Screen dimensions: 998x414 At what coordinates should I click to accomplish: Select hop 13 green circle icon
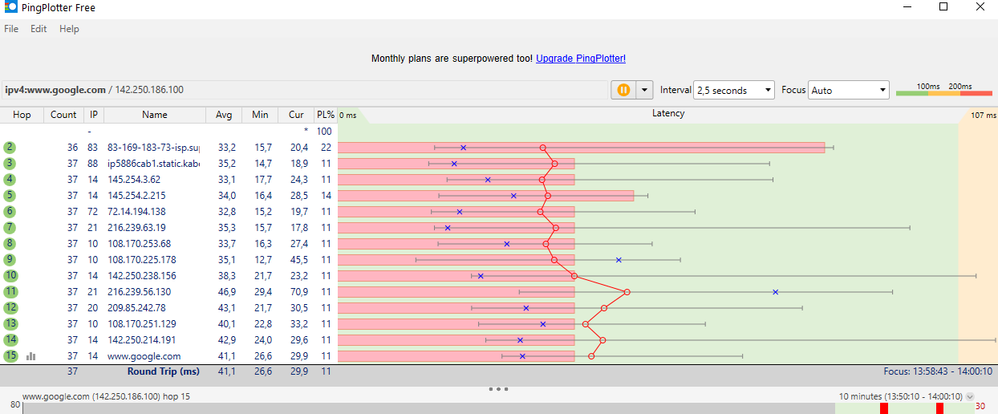click(10, 324)
